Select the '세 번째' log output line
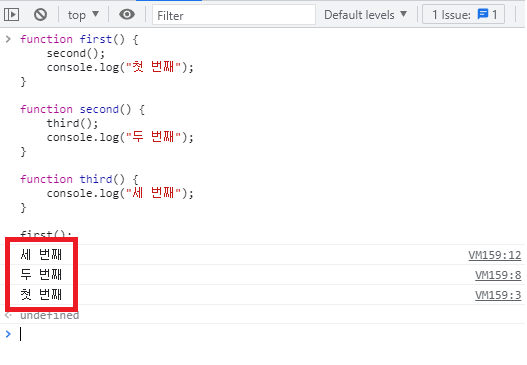 [41, 254]
